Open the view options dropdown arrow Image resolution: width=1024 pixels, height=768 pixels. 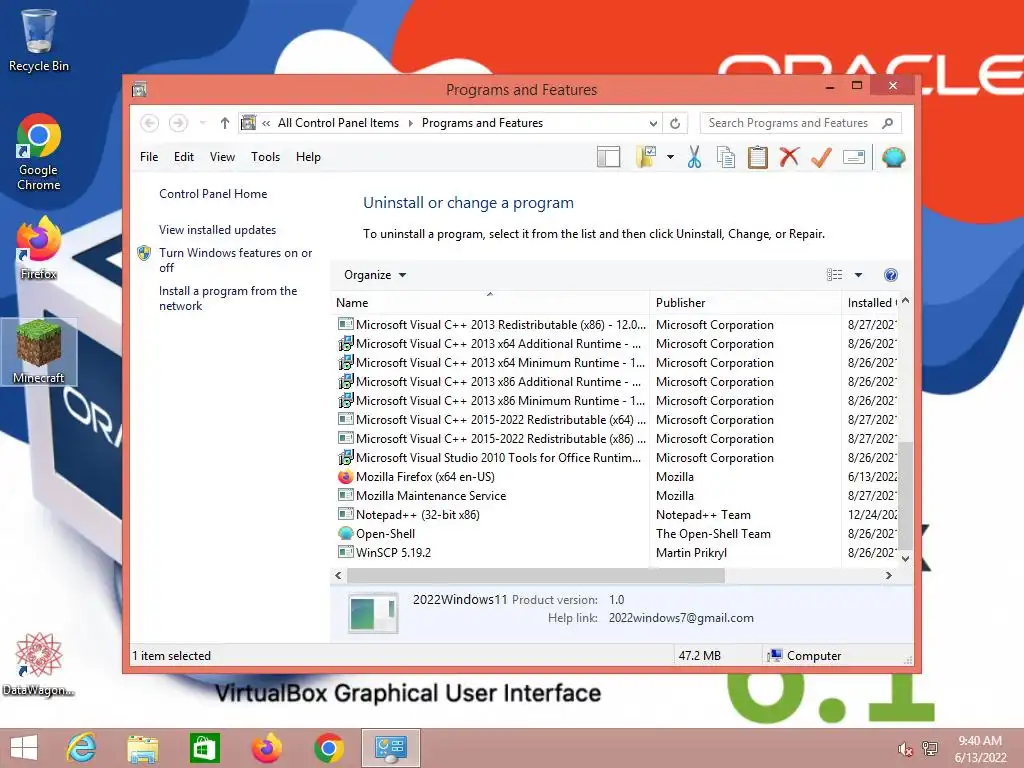point(858,275)
